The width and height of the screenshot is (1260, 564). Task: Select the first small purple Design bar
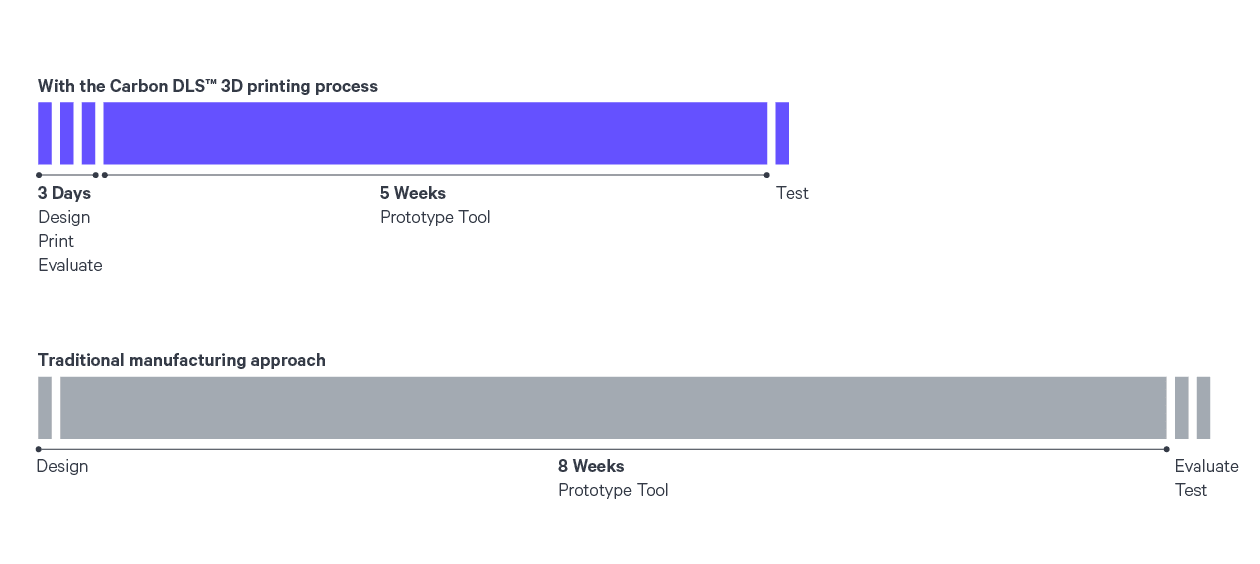45,133
